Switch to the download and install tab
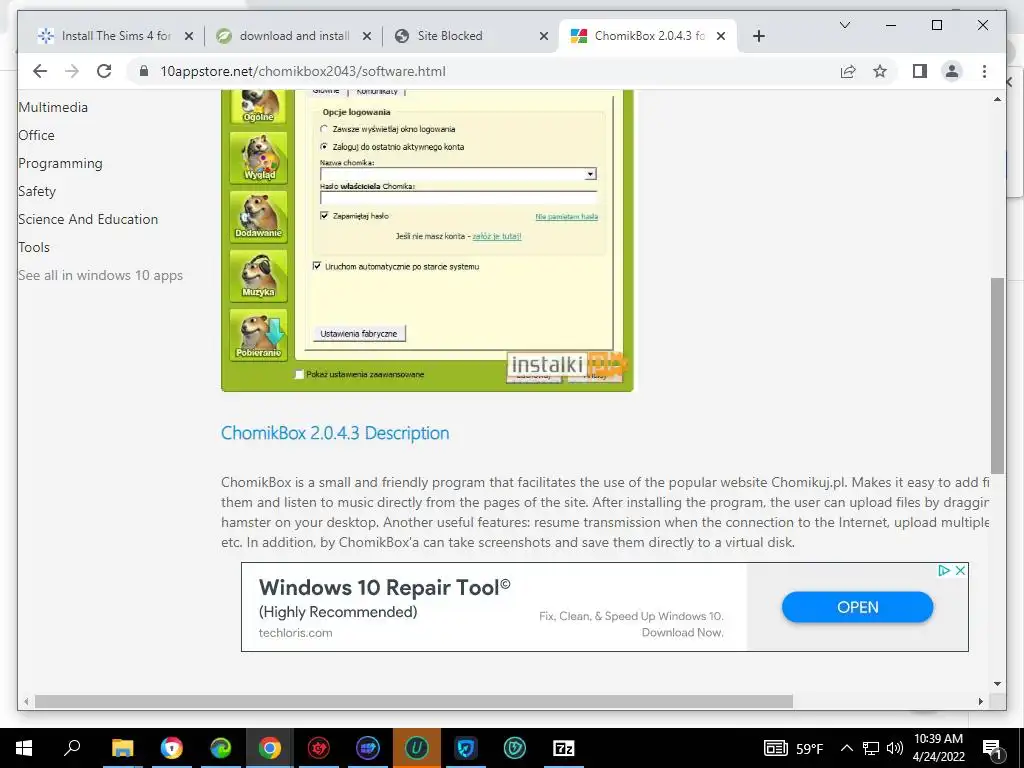1024x768 pixels. pyautogui.click(x=294, y=36)
